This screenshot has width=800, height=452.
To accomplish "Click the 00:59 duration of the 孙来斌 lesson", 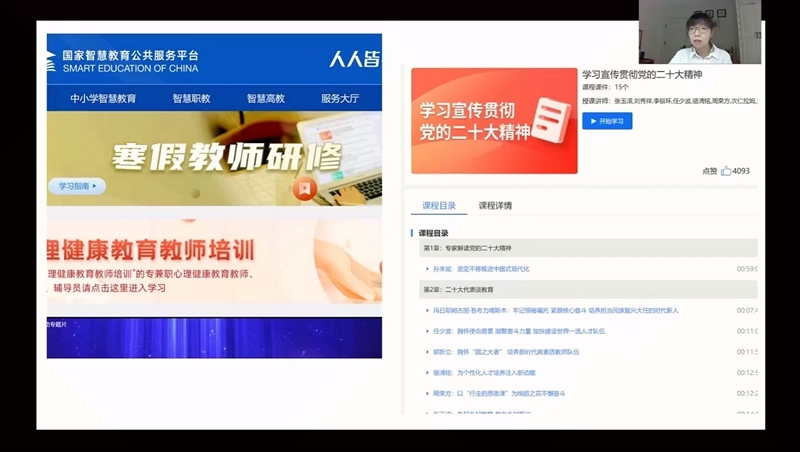I will click(x=747, y=269).
